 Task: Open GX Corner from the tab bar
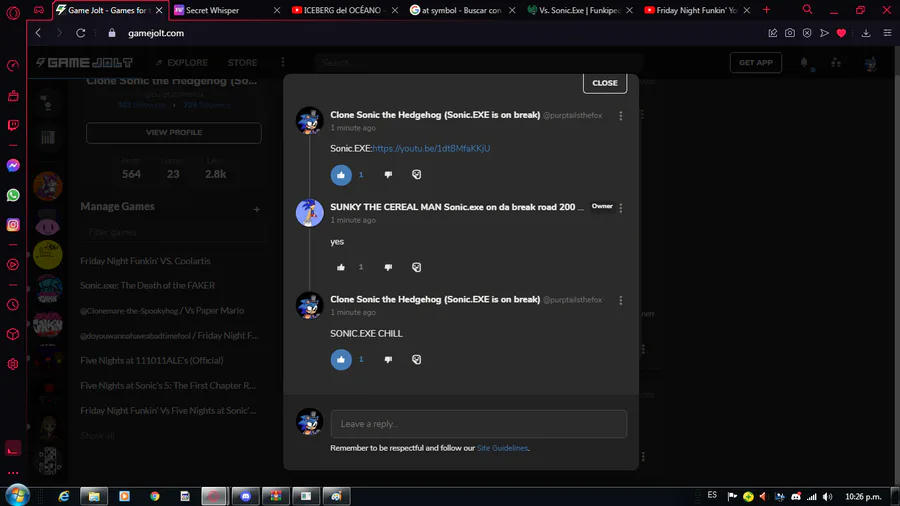coord(38,10)
